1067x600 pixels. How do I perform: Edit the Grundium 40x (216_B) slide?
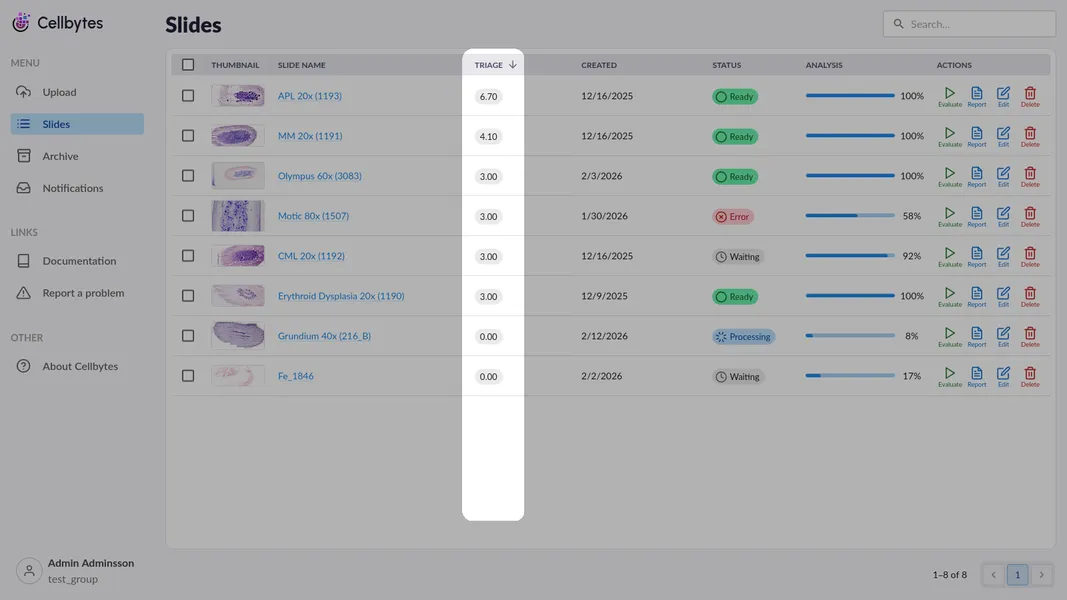pos(1003,336)
